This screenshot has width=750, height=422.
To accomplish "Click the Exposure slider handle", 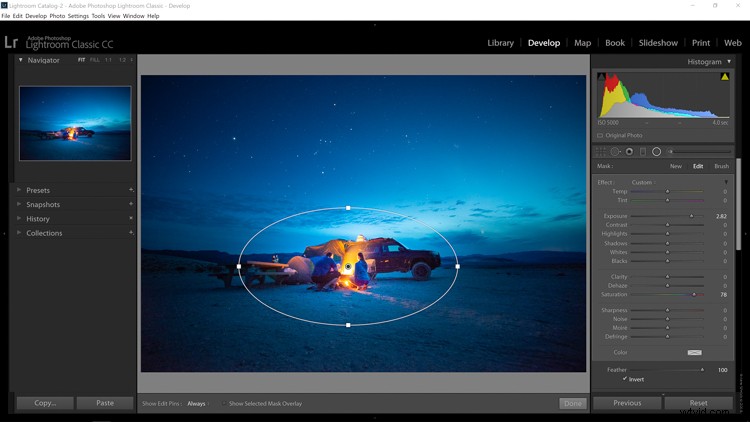I will pos(691,216).
